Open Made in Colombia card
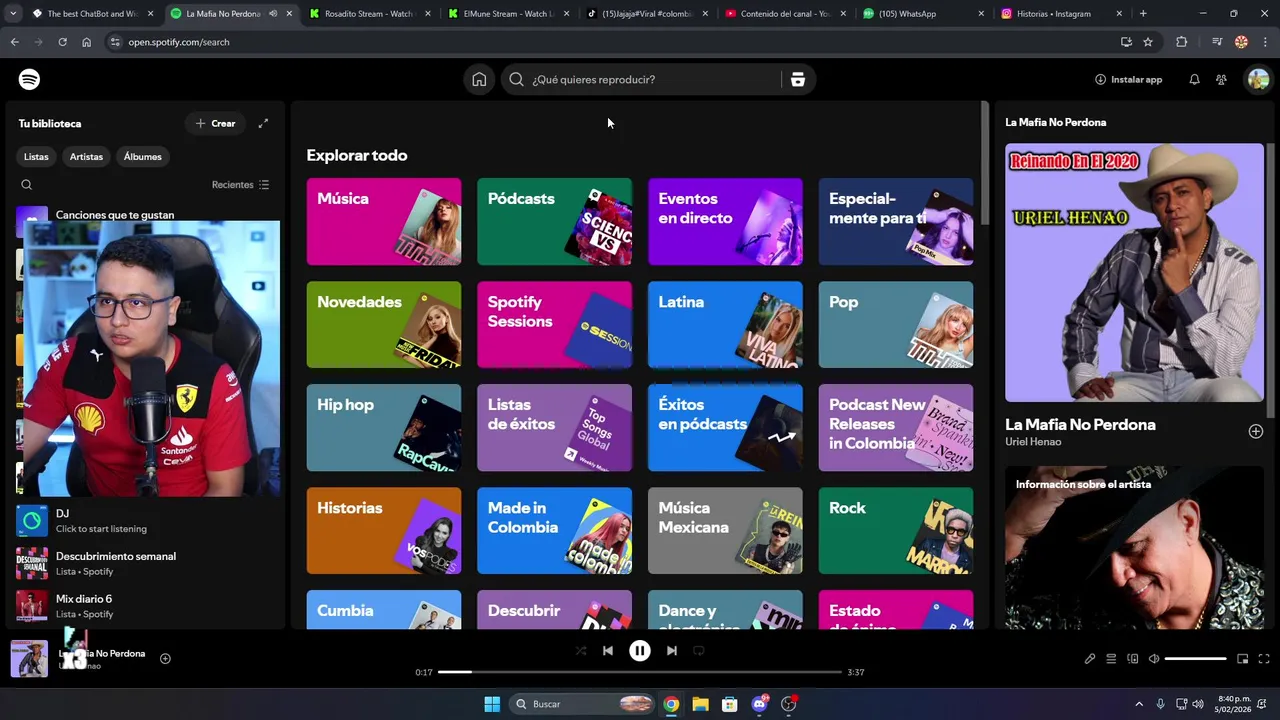1280x720 pixels. point(555,530)
